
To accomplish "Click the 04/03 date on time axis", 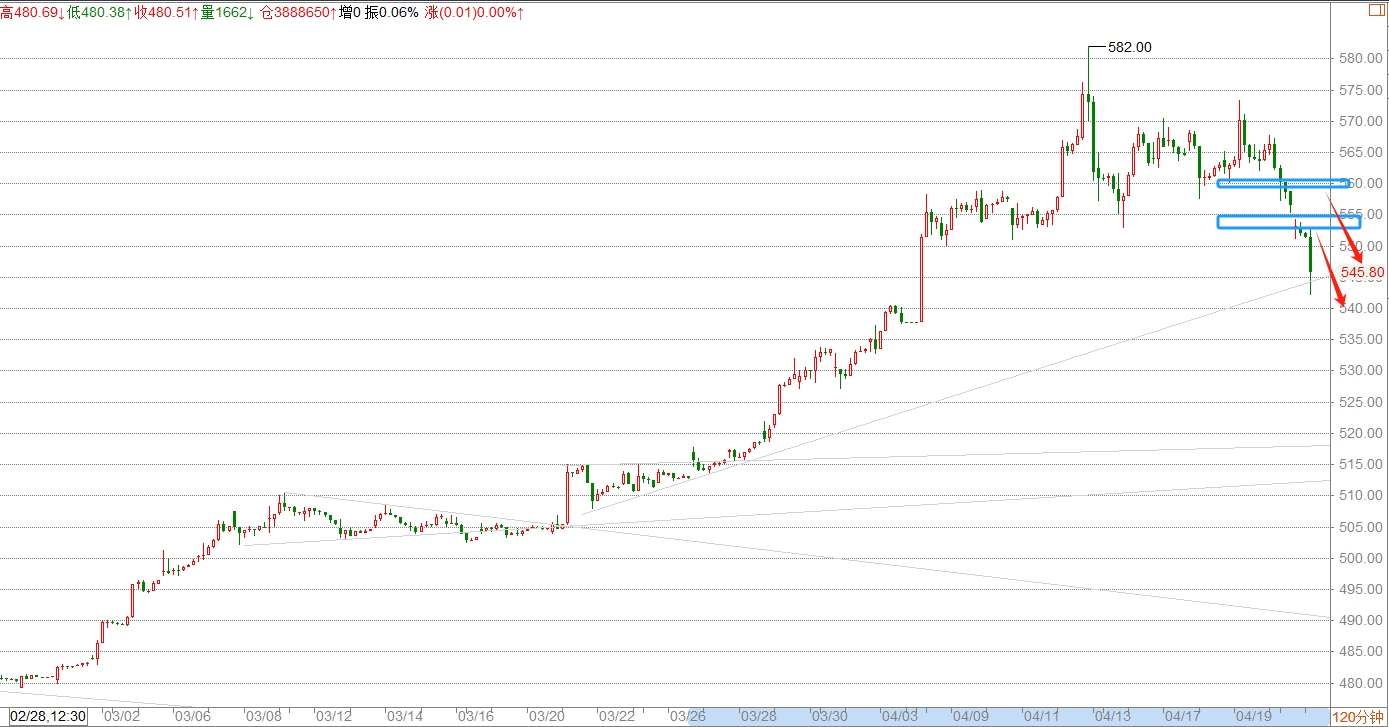I will point(901,717).
